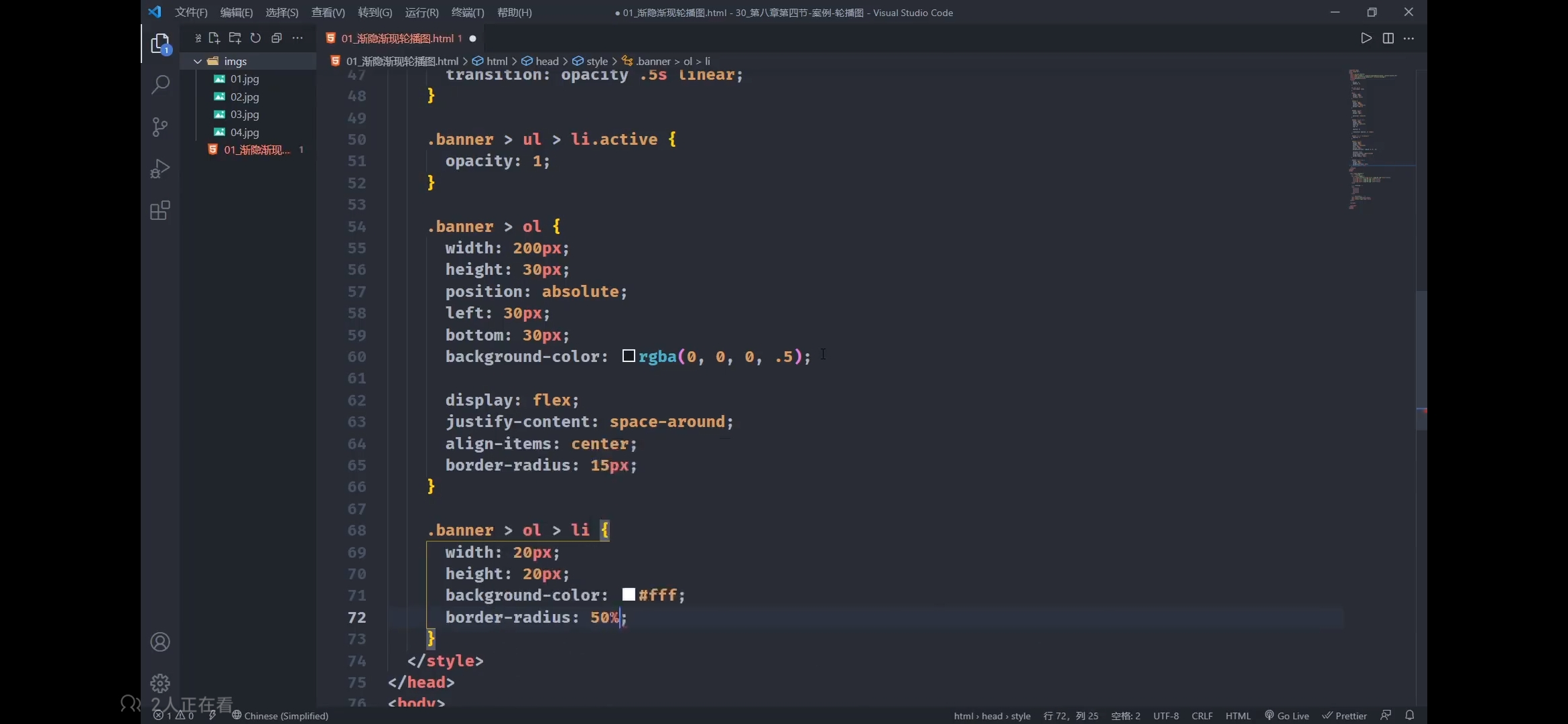Toggle Go Live server in status bar
The width and height of the screenshot is (1568, 724).
coord(1287,715)
